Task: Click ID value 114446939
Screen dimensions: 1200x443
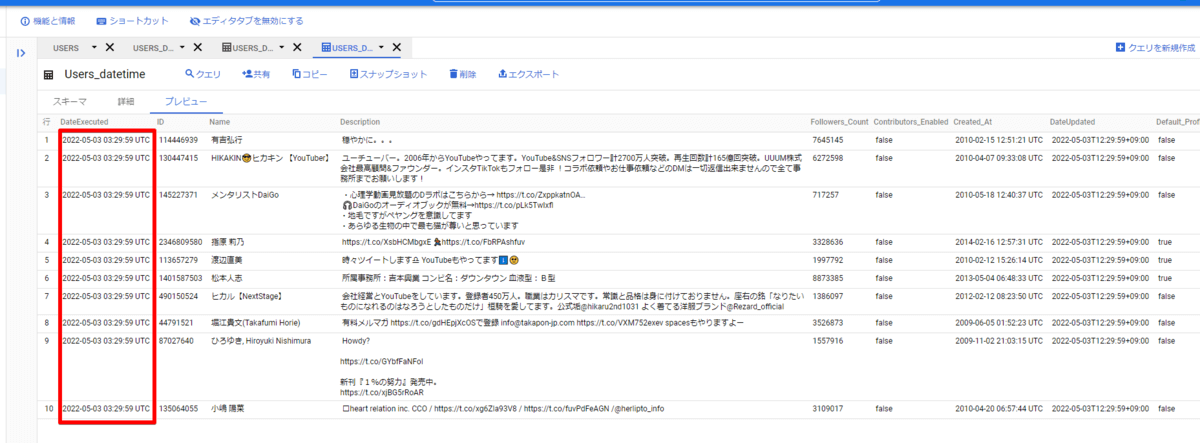Action: point(179,140)
